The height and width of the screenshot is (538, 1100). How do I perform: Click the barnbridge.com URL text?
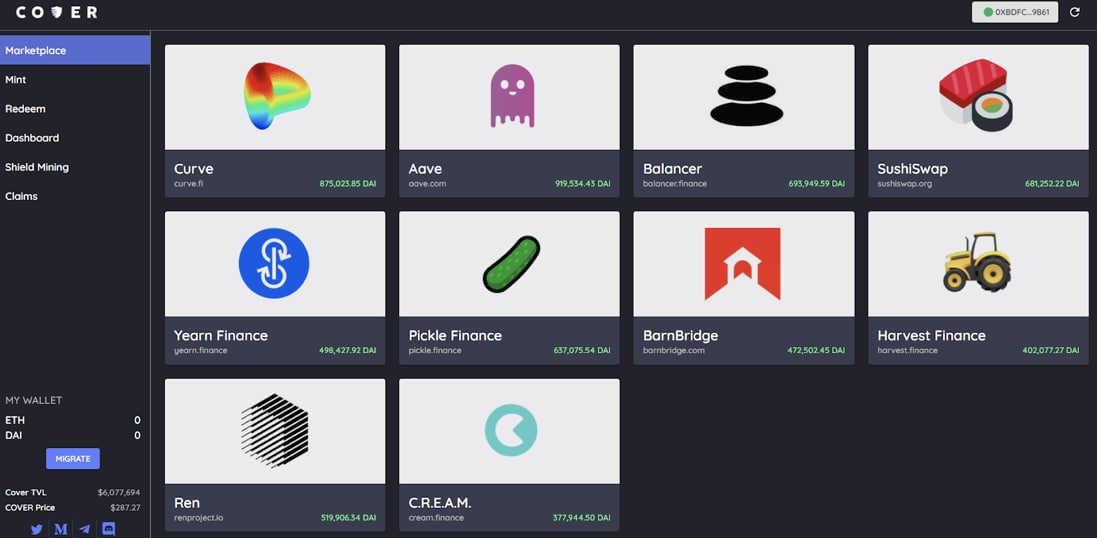673,351
